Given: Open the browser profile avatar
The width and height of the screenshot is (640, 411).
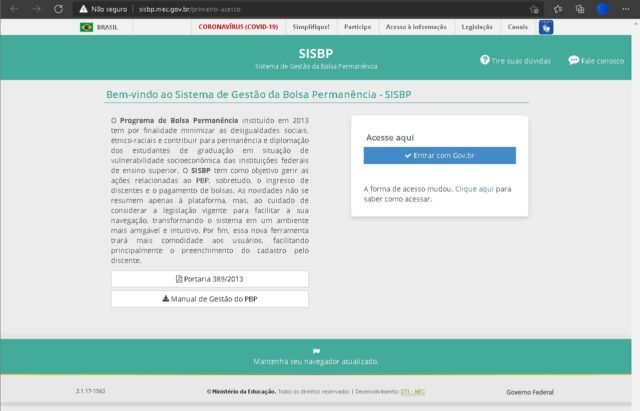Looking at the screenshot, I should (x=604, y=8).
